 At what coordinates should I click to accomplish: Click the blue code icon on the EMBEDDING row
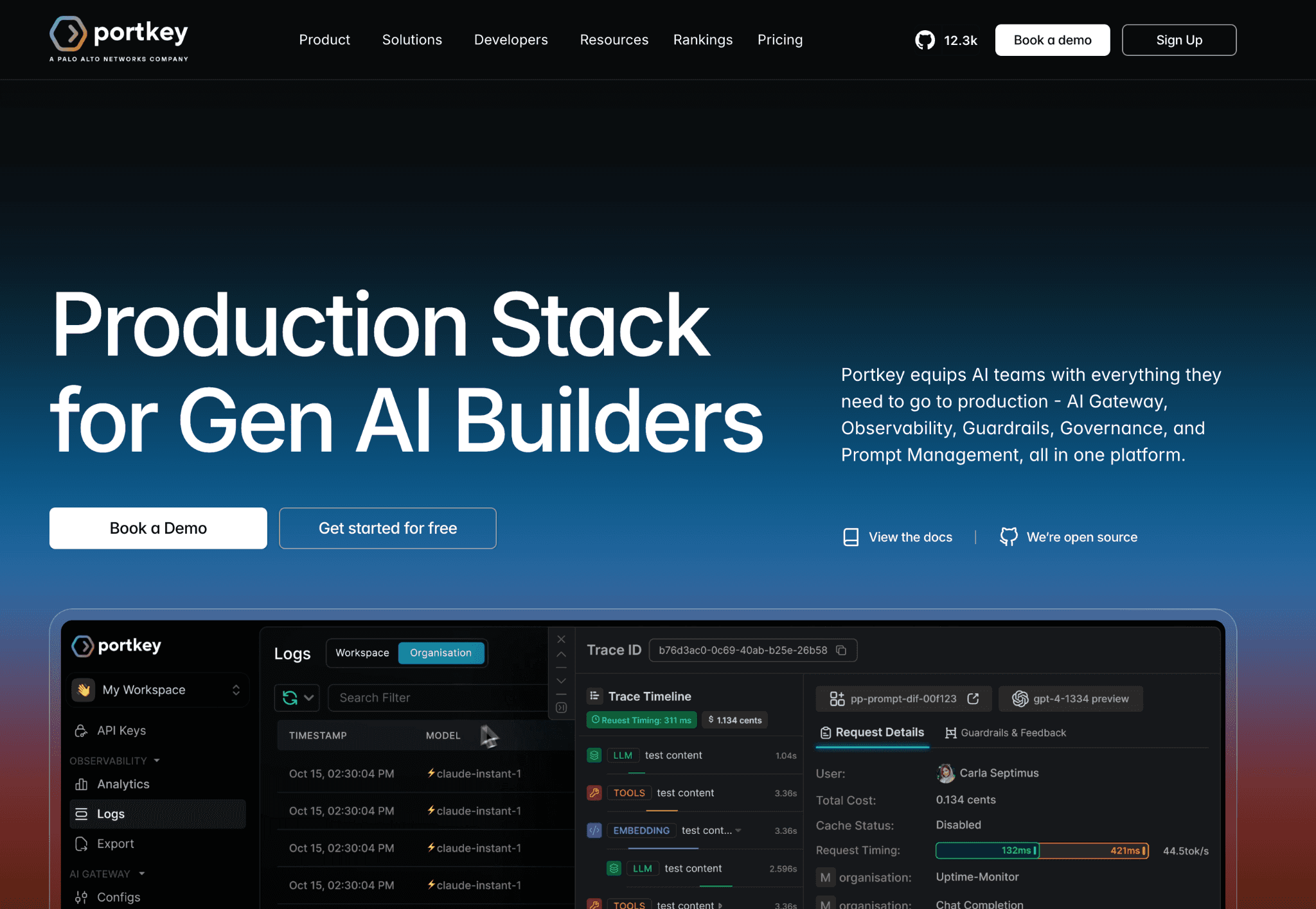pos(594,830)
